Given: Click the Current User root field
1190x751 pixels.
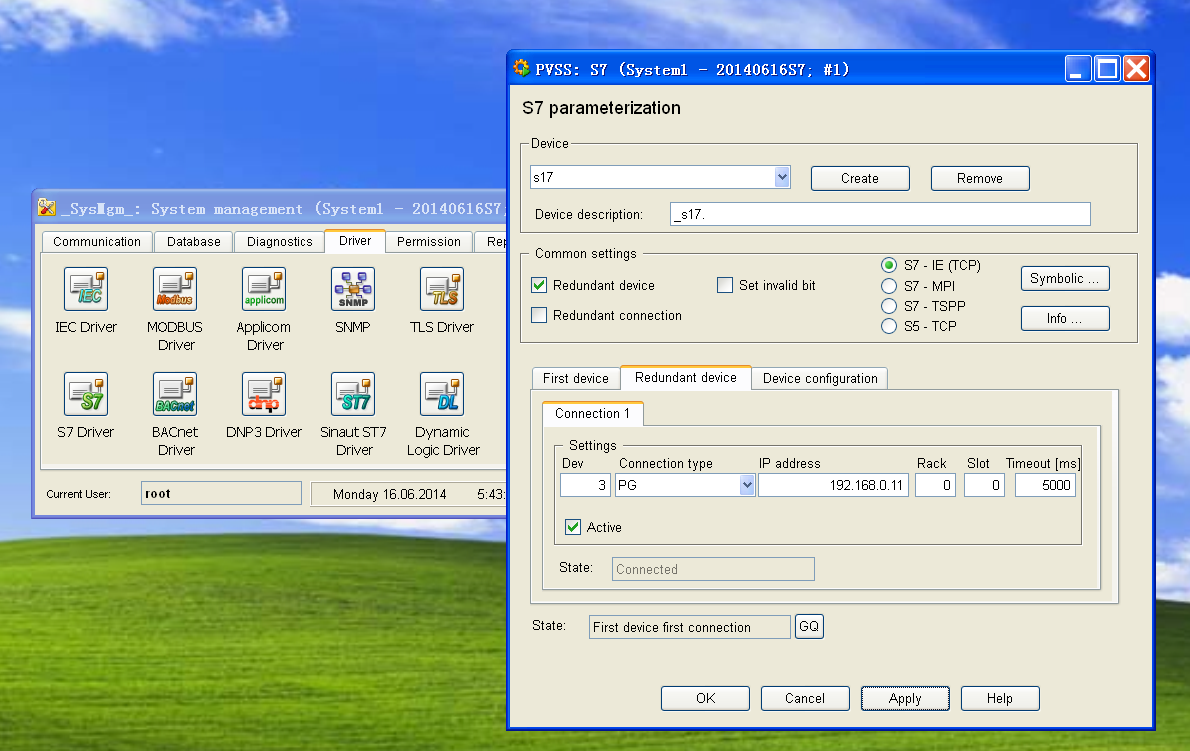Looking at the screenshot, I should (221, 493).
